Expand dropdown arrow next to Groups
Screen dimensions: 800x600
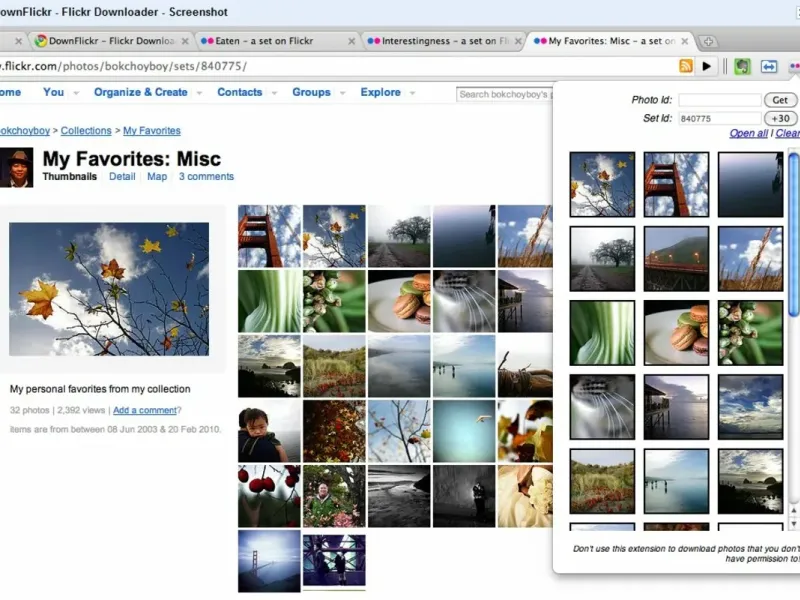(342, 93)
